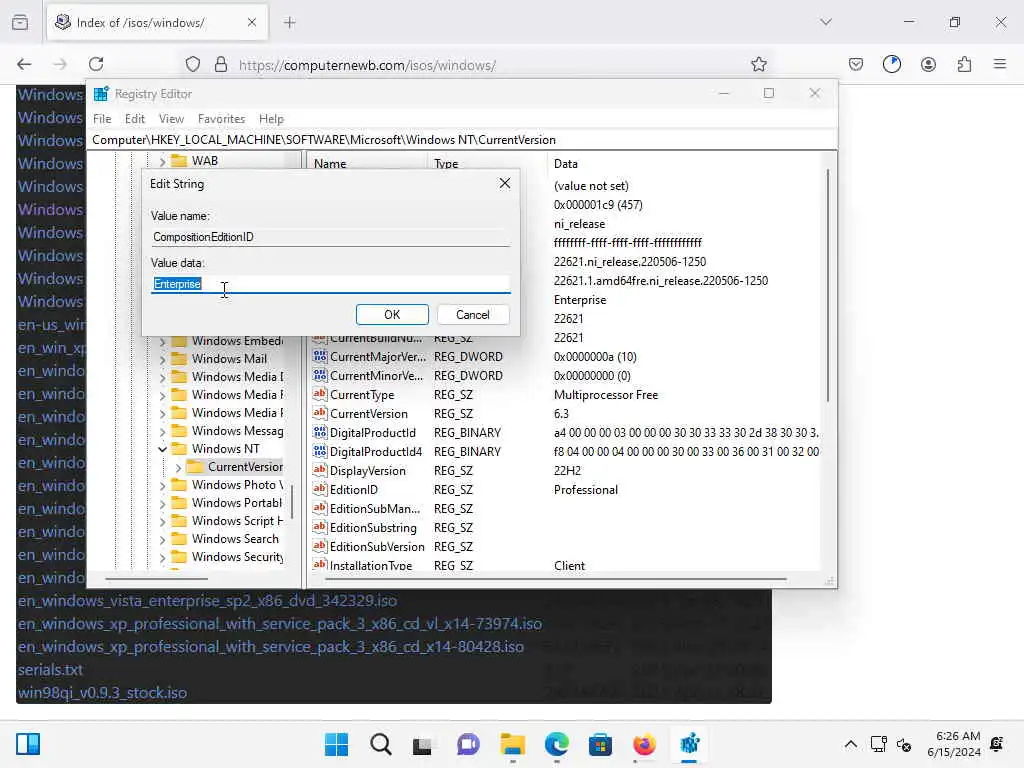Screen dimensions: 1024x768
Task: Open the Widgets panel on the taskbar
Action: click(28, 744)
